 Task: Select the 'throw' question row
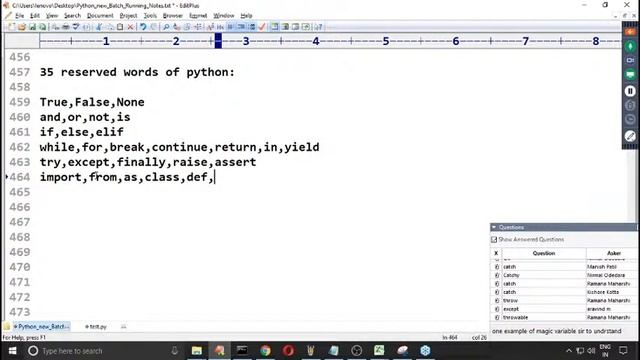pyautogui.click(x=563, y=300)
